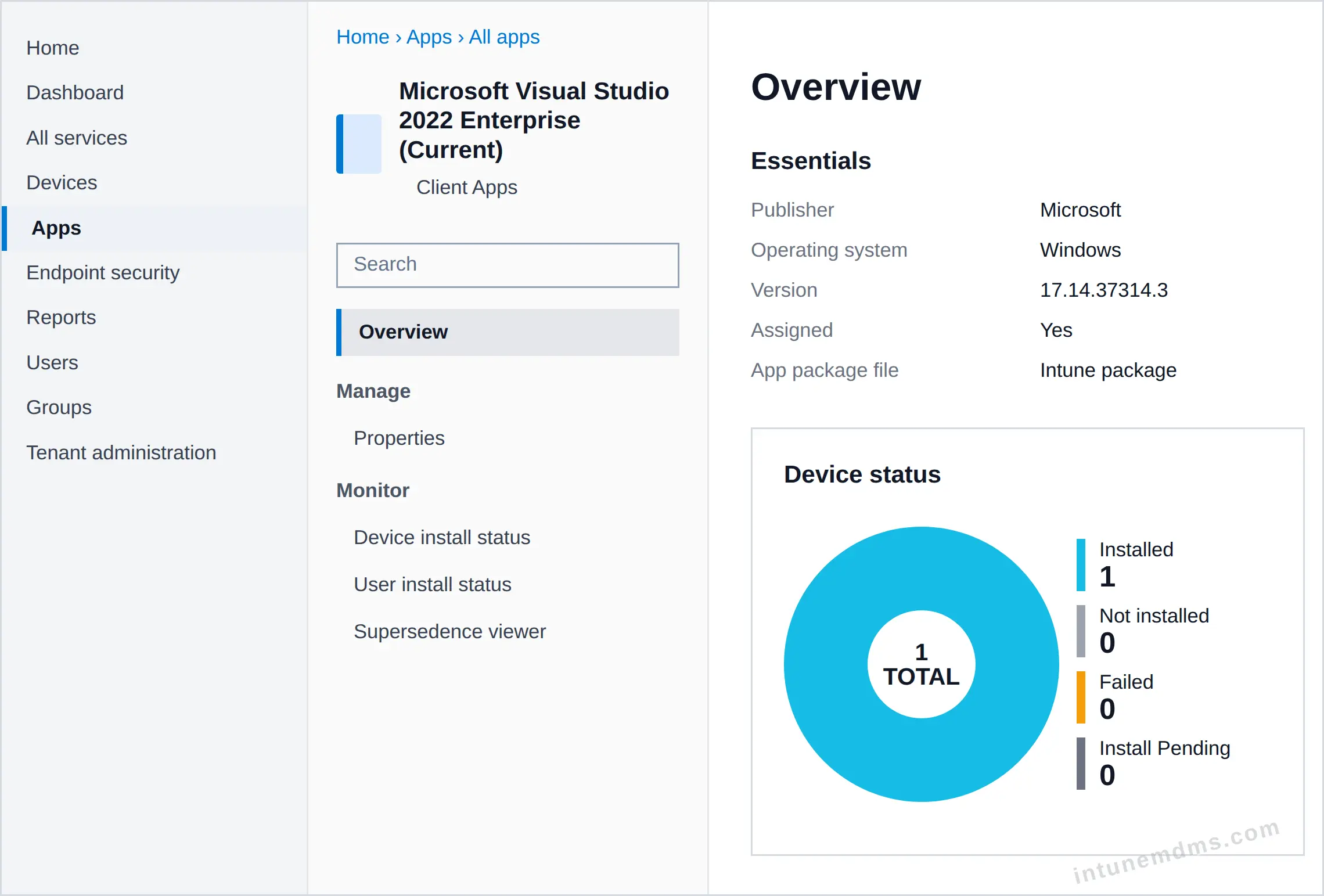
Task: Open Groups in the sidebar
Action: pyautogui.click(x=59, y=407)
